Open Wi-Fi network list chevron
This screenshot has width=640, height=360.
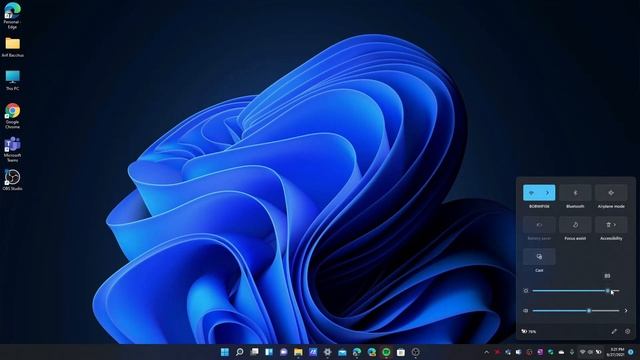[x=547, y=193]
